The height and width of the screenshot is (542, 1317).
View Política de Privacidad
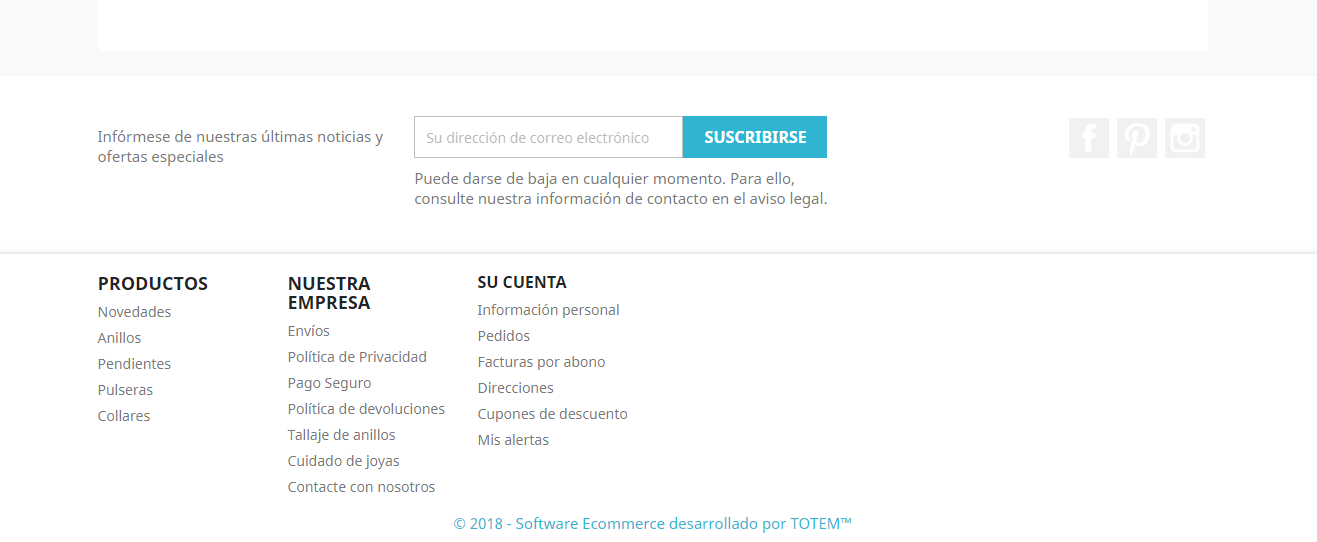click(357, 357)
